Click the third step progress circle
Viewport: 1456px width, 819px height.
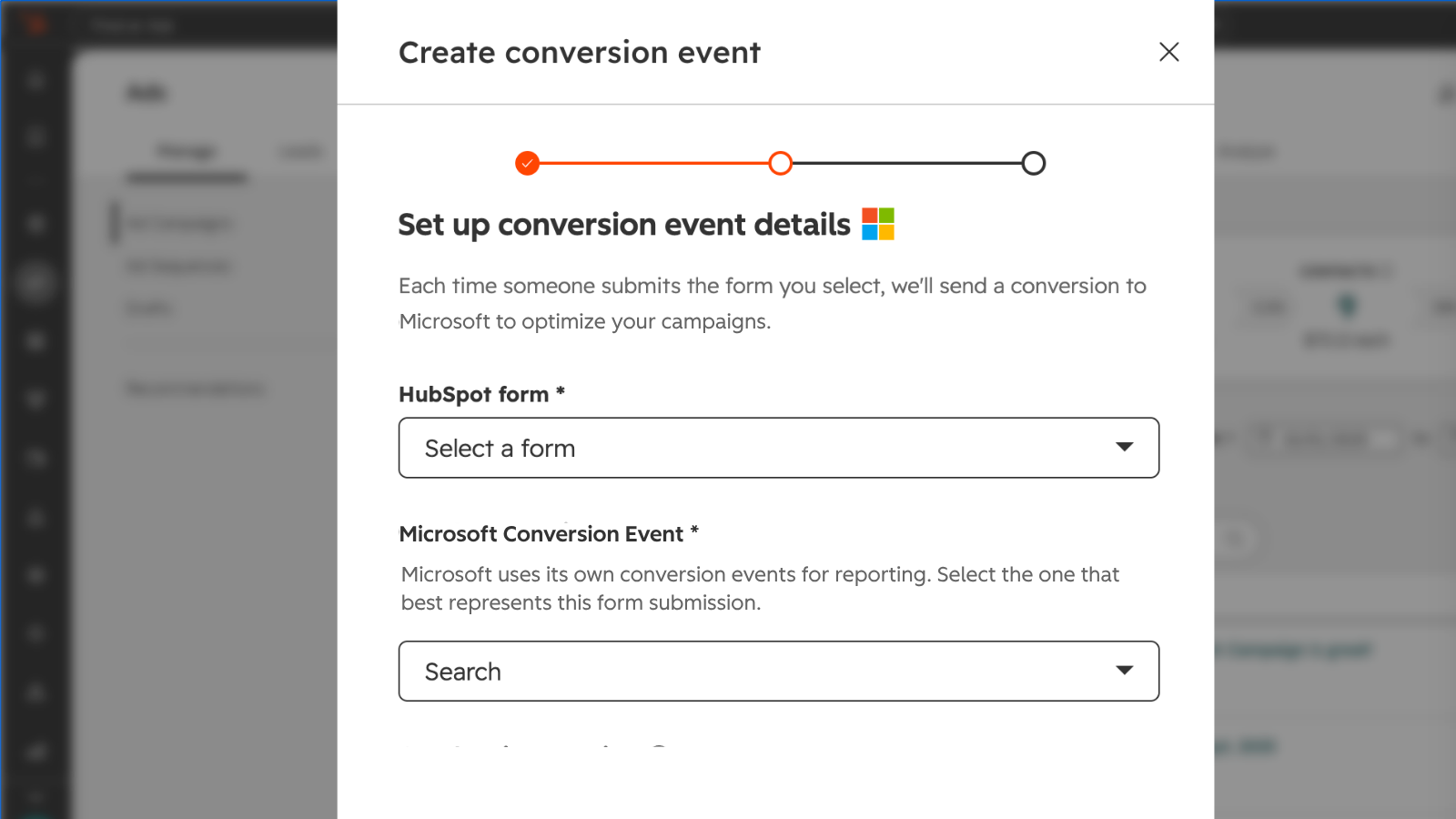click(x=1033, y=164)
